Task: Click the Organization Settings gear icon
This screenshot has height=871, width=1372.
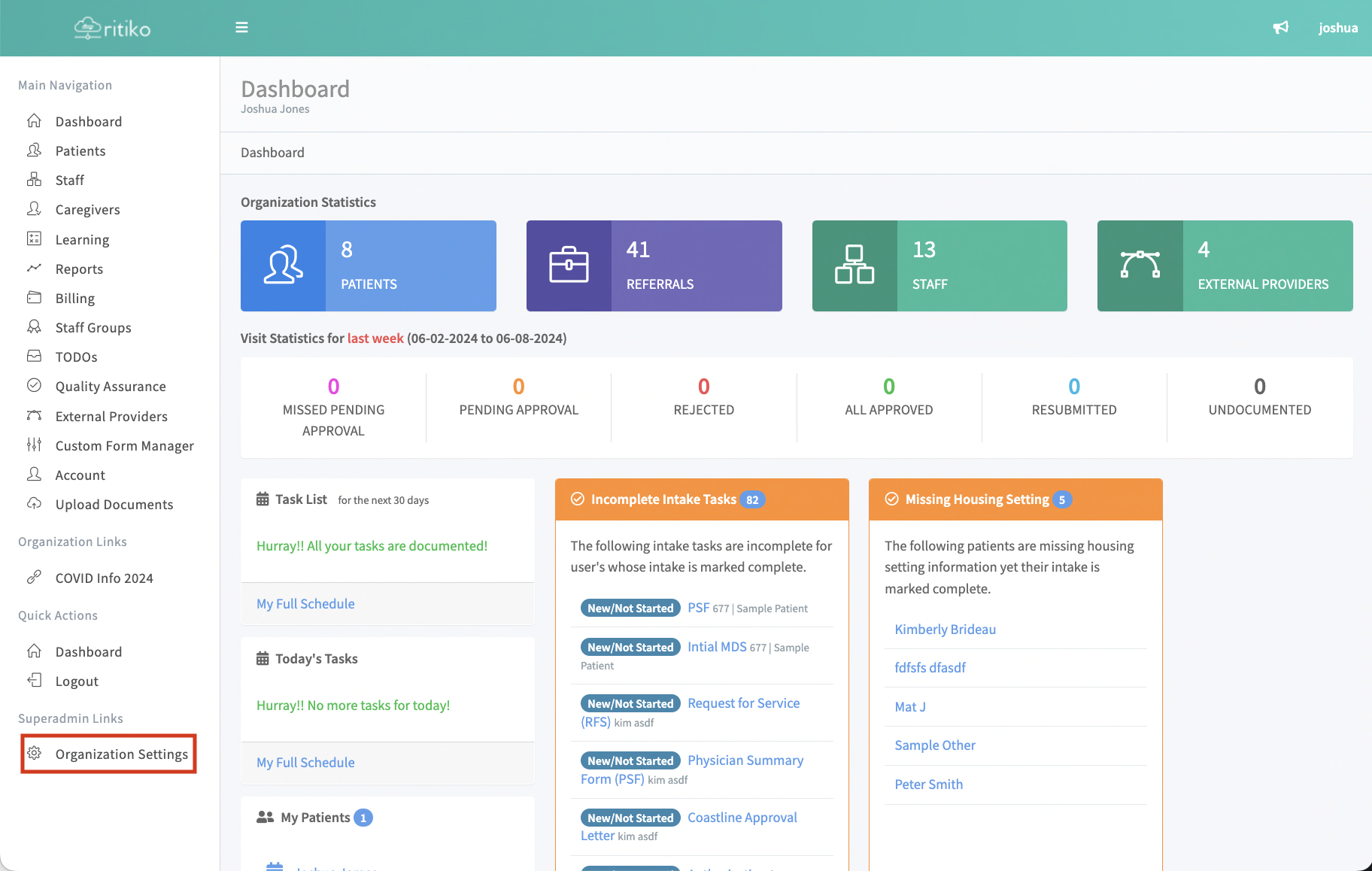Action: coord(35,754)
